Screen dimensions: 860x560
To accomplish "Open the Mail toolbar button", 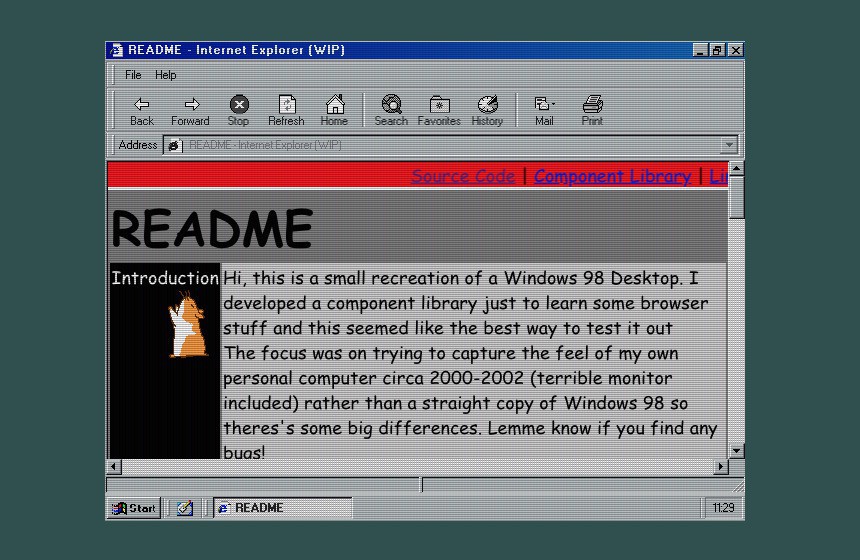I will pyautogui.click(x=544, y=111).
